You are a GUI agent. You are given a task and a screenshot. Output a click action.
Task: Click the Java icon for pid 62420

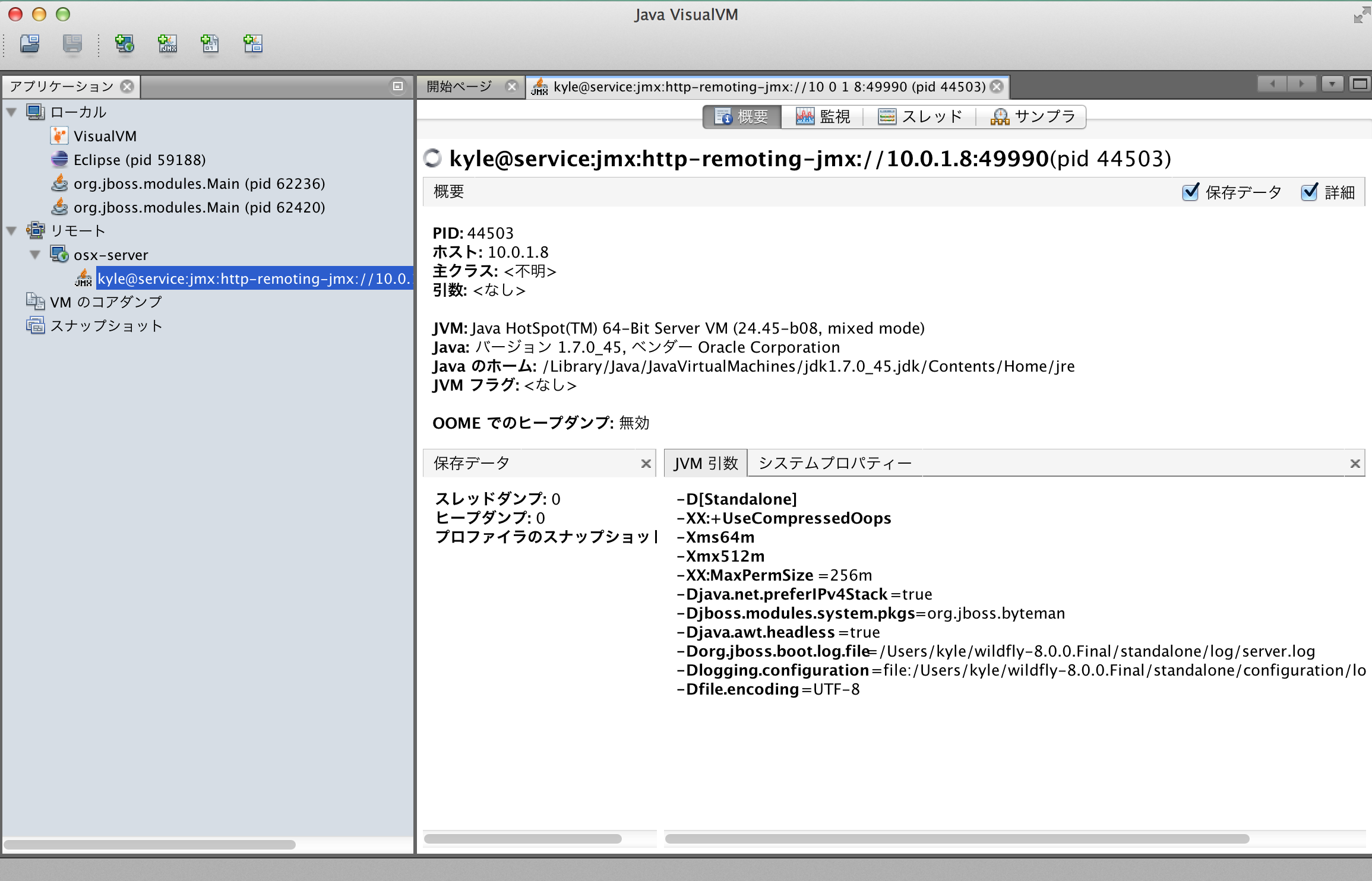[x=59, y=207]
